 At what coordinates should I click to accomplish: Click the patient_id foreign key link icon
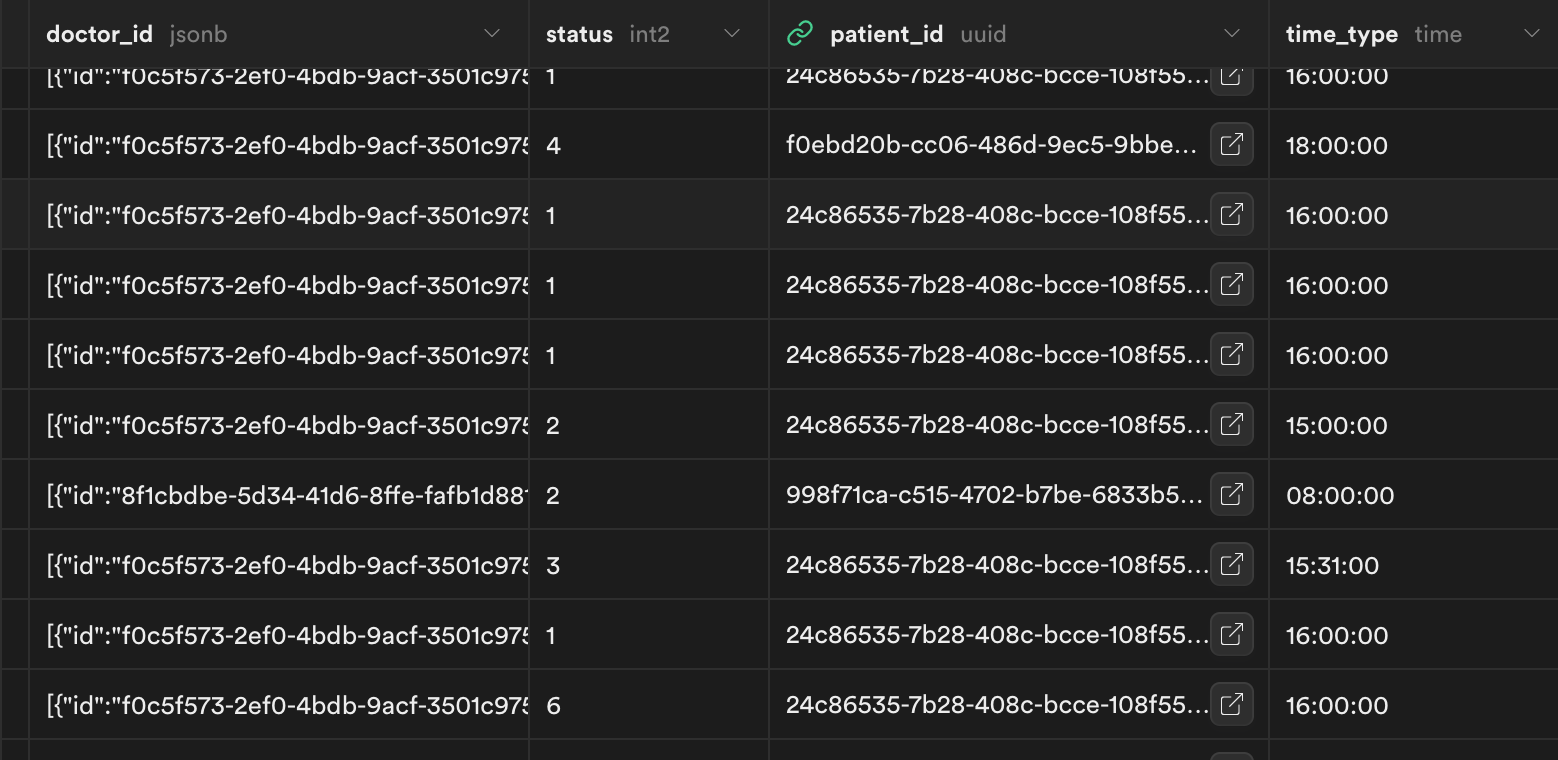point(800,34)
